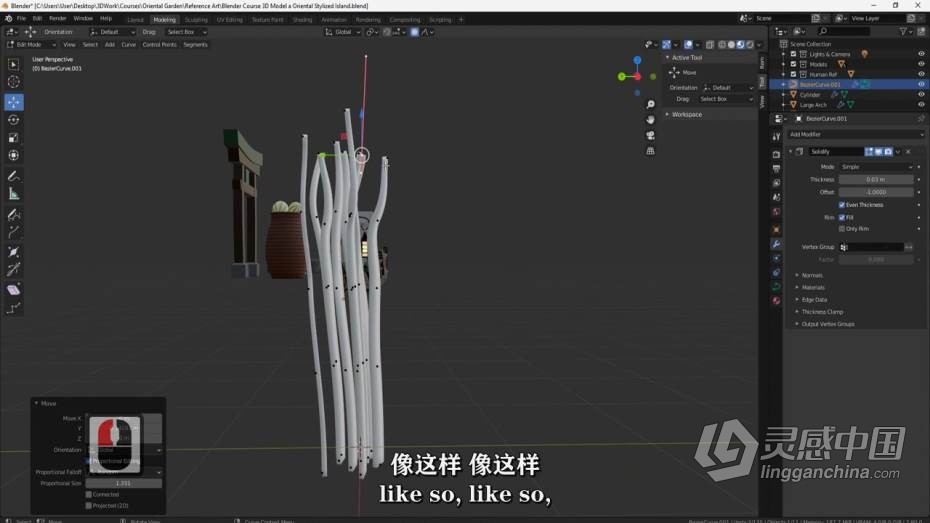Image resolution: width=930 pixels, height=523 pixels.
Task: Hide the Models collection via eye icon
Action: pos(921,64)
